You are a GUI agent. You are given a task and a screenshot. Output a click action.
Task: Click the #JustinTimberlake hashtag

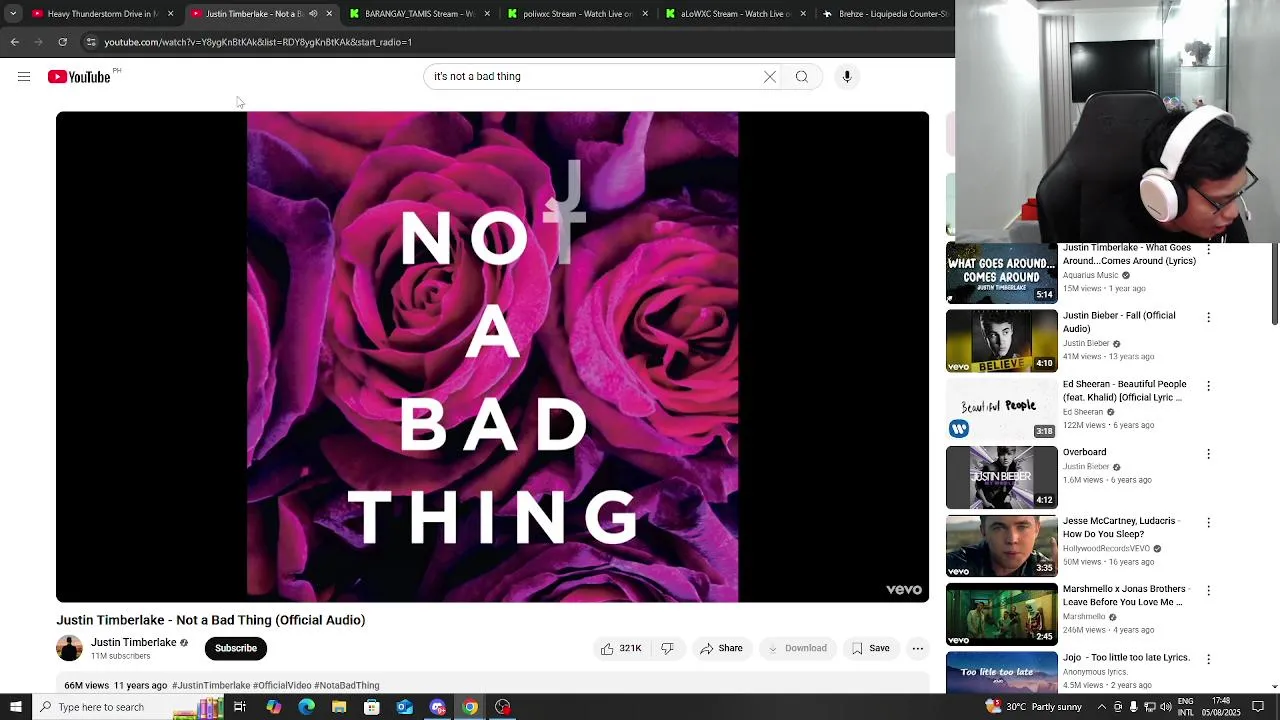pyautogui.click(x=211, y=686)
